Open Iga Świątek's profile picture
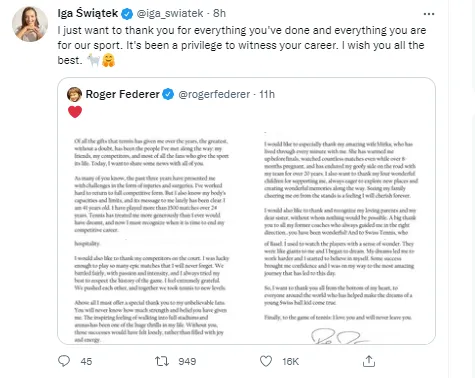The width and height of the screenshot is (475, 378). point(30,24)
